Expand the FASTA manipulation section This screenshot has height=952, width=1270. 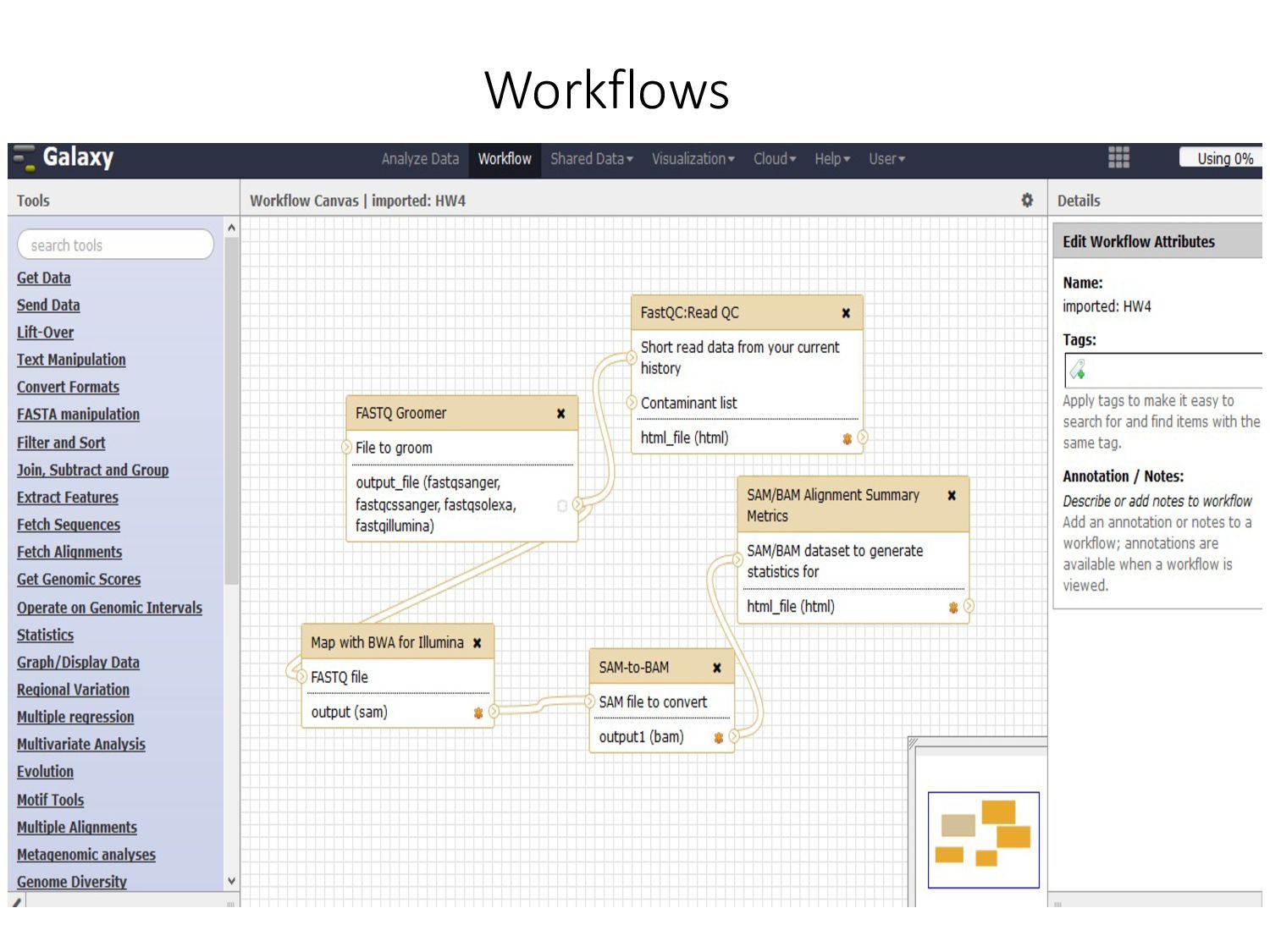pos(79,415)
